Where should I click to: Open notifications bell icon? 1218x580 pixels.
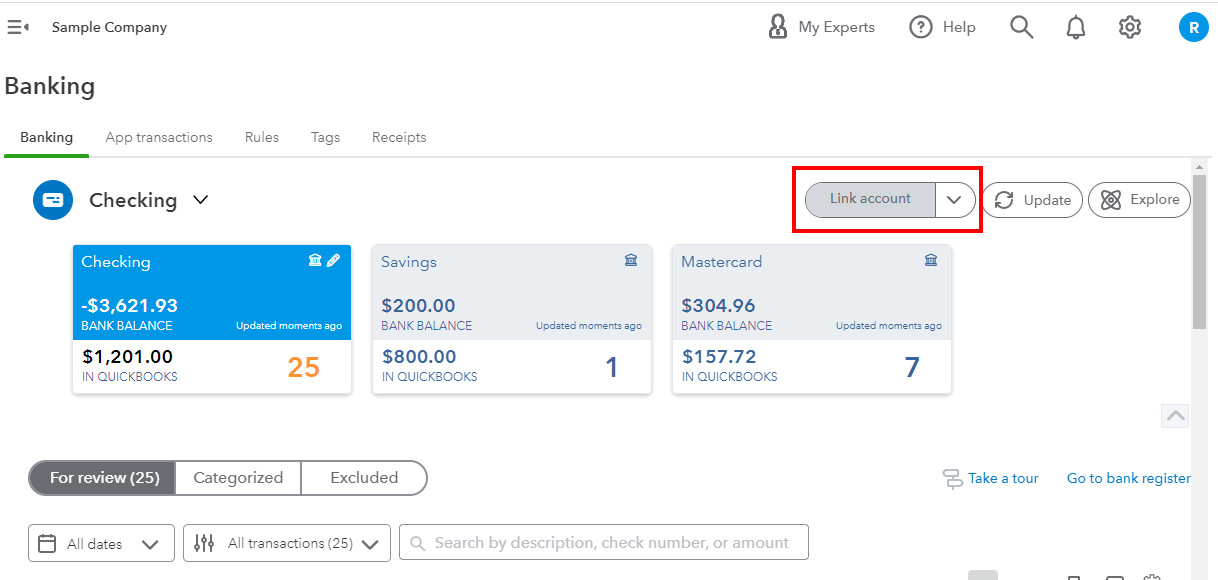[1076, 28]
